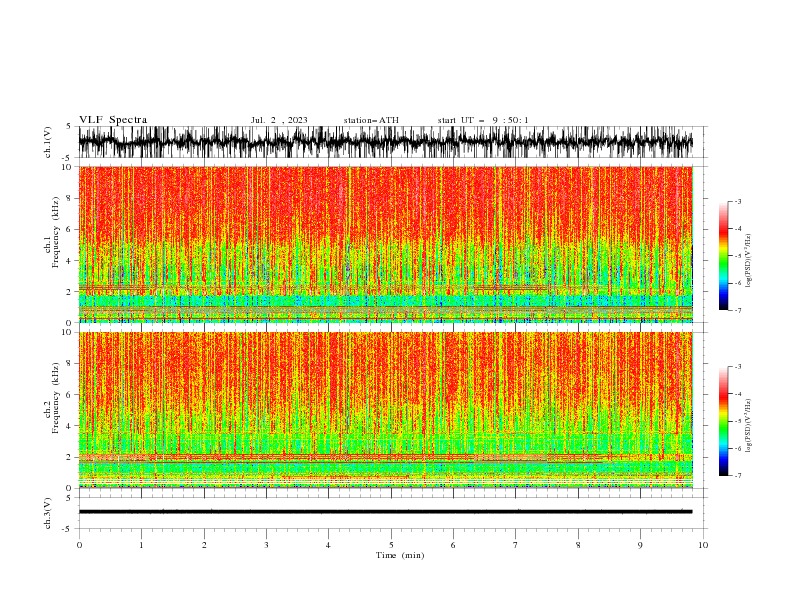Click the "-7" label on ch.2 colorbar
This screenshot has width=792, height=612.
click(x=737, y=476)
